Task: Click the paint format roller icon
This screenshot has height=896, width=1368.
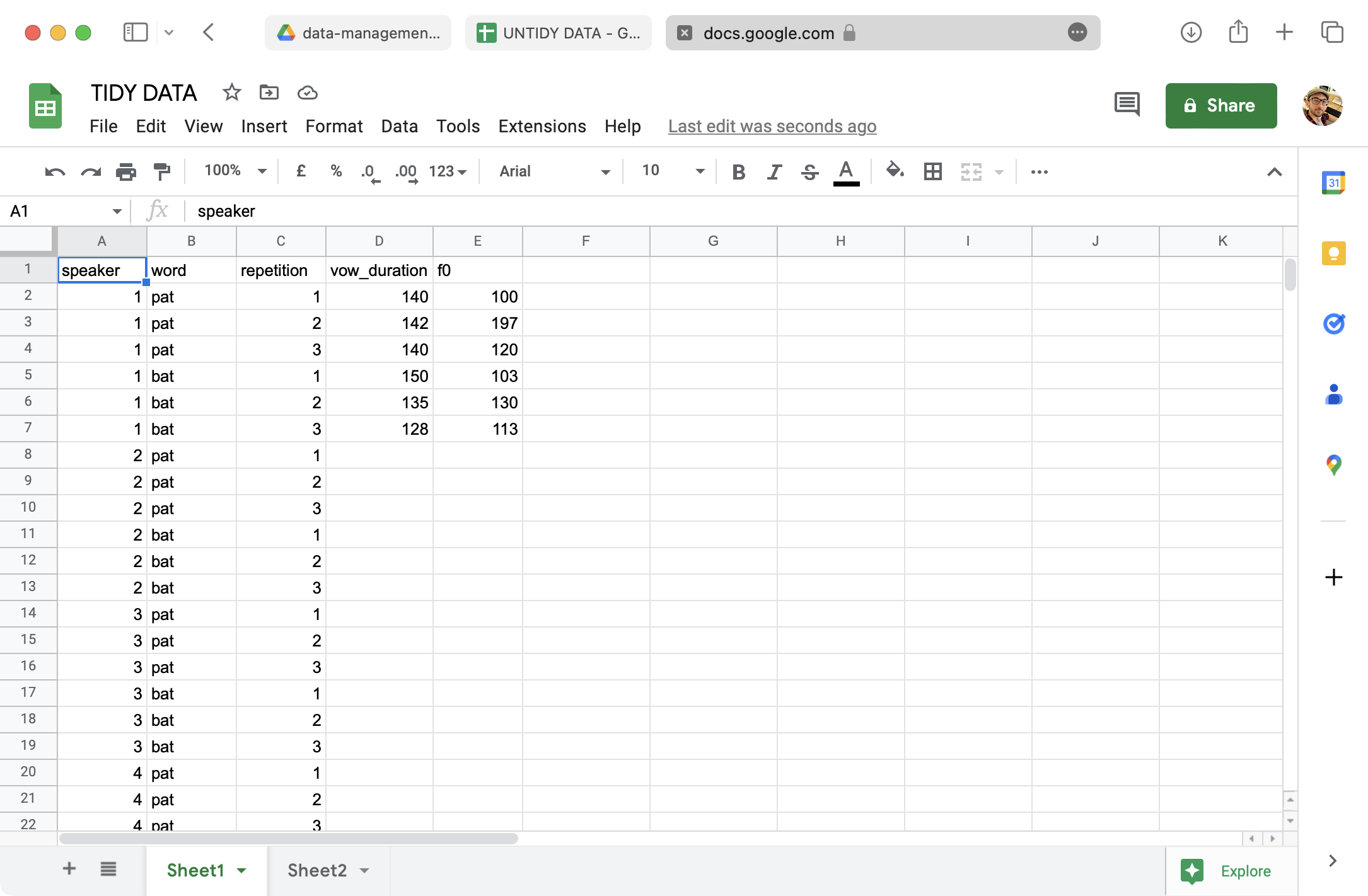Action: pyautogui.click(x=162, y=171)
